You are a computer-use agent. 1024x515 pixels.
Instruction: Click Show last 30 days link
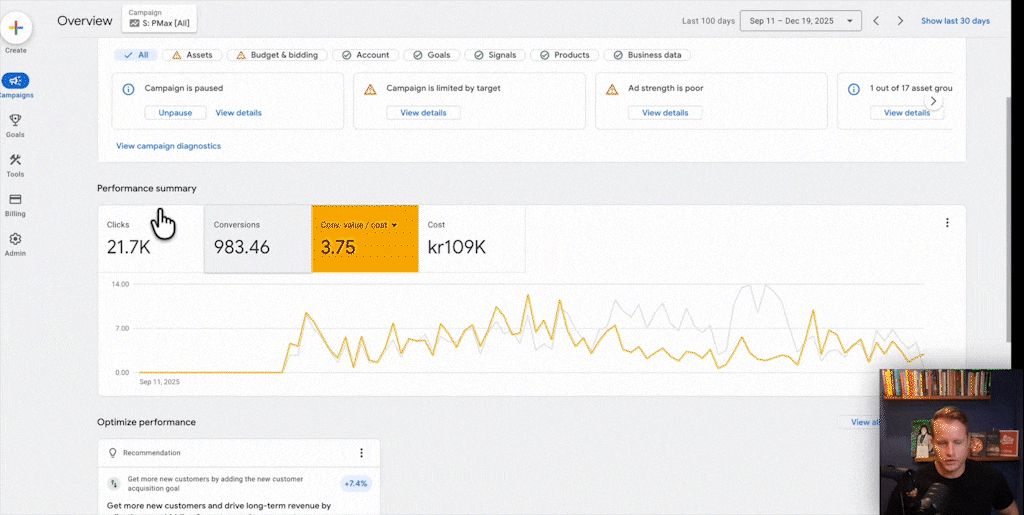coord(955,21)
